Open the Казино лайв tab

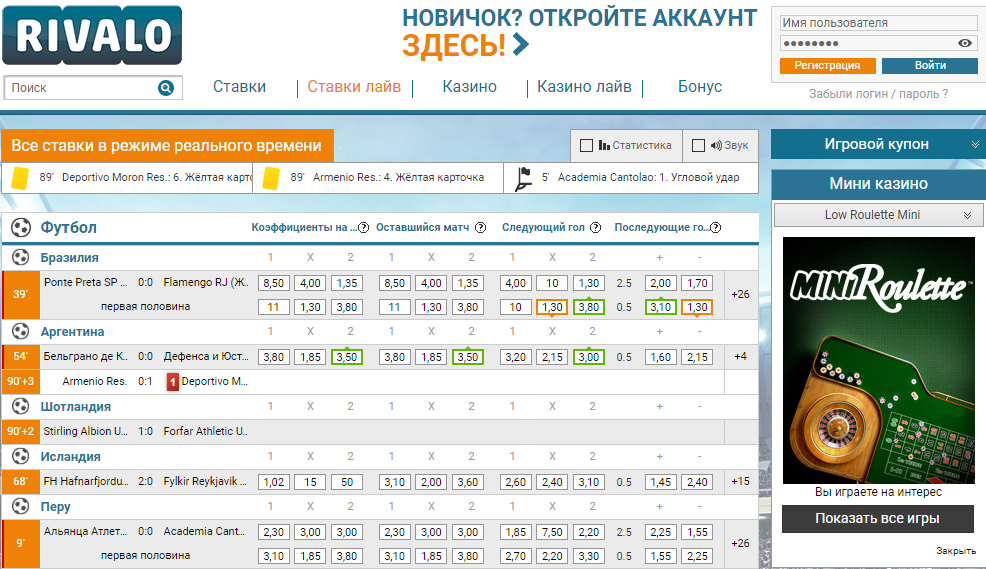(584, 87)
